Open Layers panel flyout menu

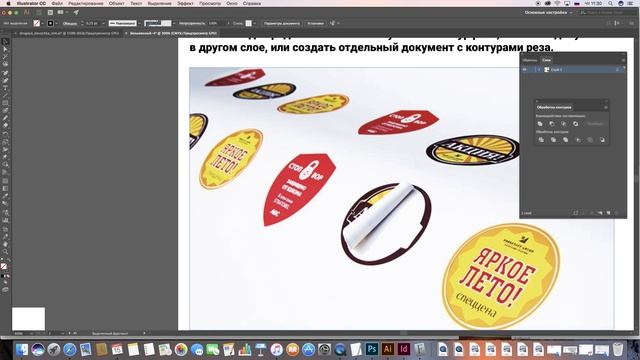623,60
